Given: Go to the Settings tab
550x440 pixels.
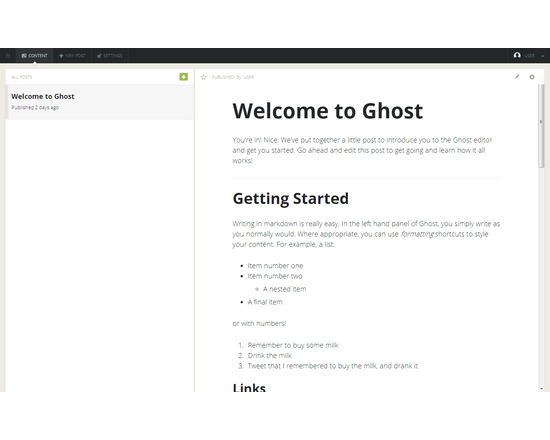Looking at the screenshot, I should tap(110, 56).
